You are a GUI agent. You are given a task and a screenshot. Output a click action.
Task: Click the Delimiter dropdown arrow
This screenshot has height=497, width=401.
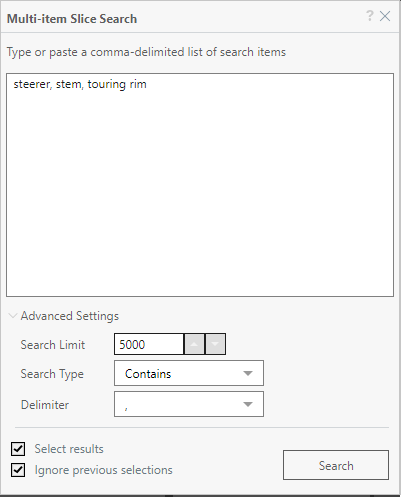[248, 404]
